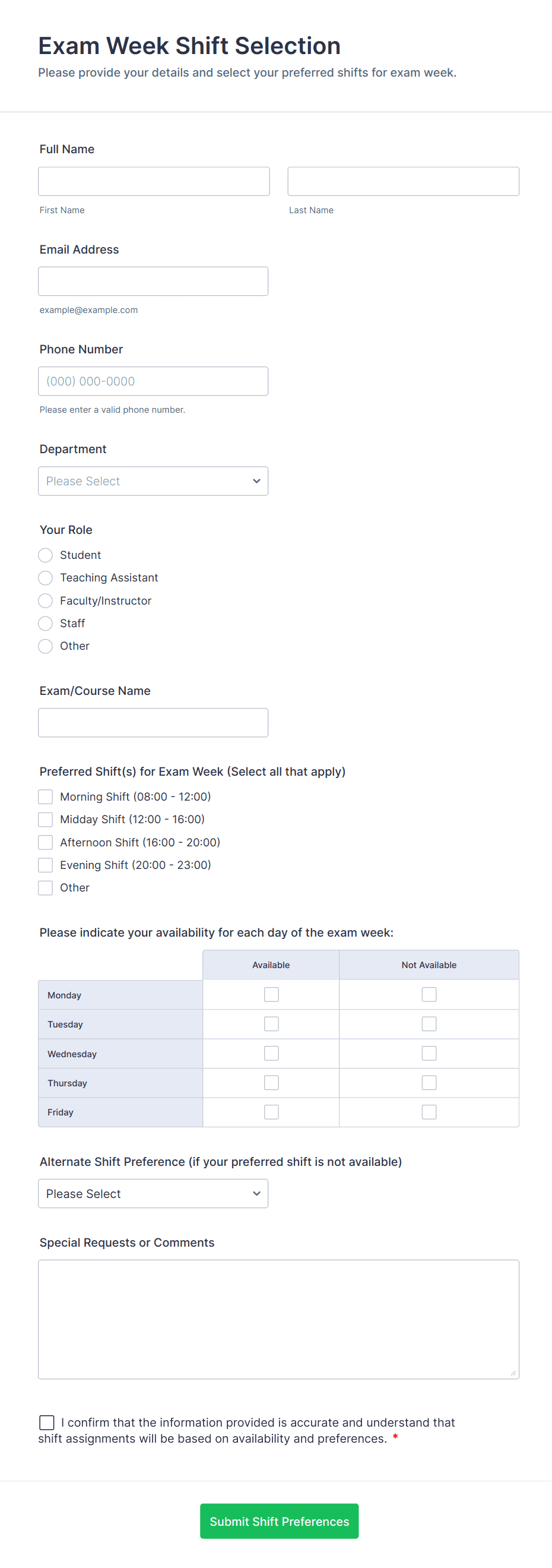Select the Faculty/Instructor radio option
This screenshot has width=552, height=1568.
[46, 601]
